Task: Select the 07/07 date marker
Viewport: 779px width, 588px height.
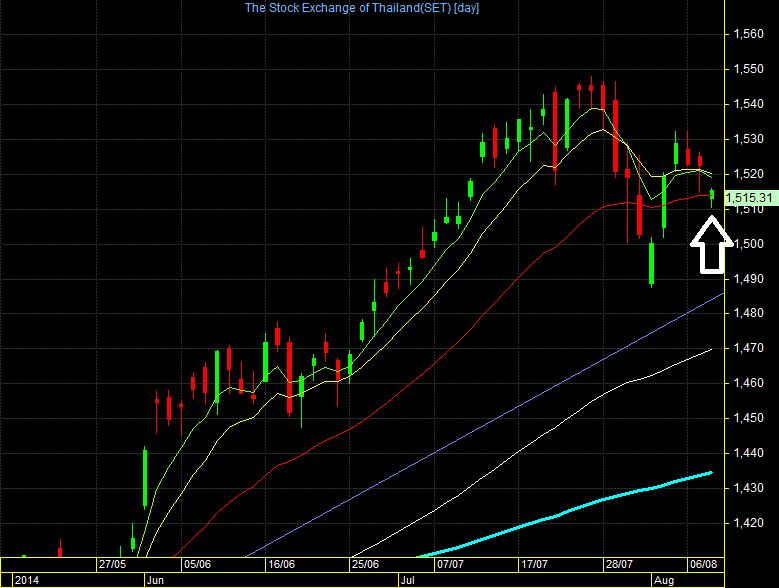Action: [450, 564]
